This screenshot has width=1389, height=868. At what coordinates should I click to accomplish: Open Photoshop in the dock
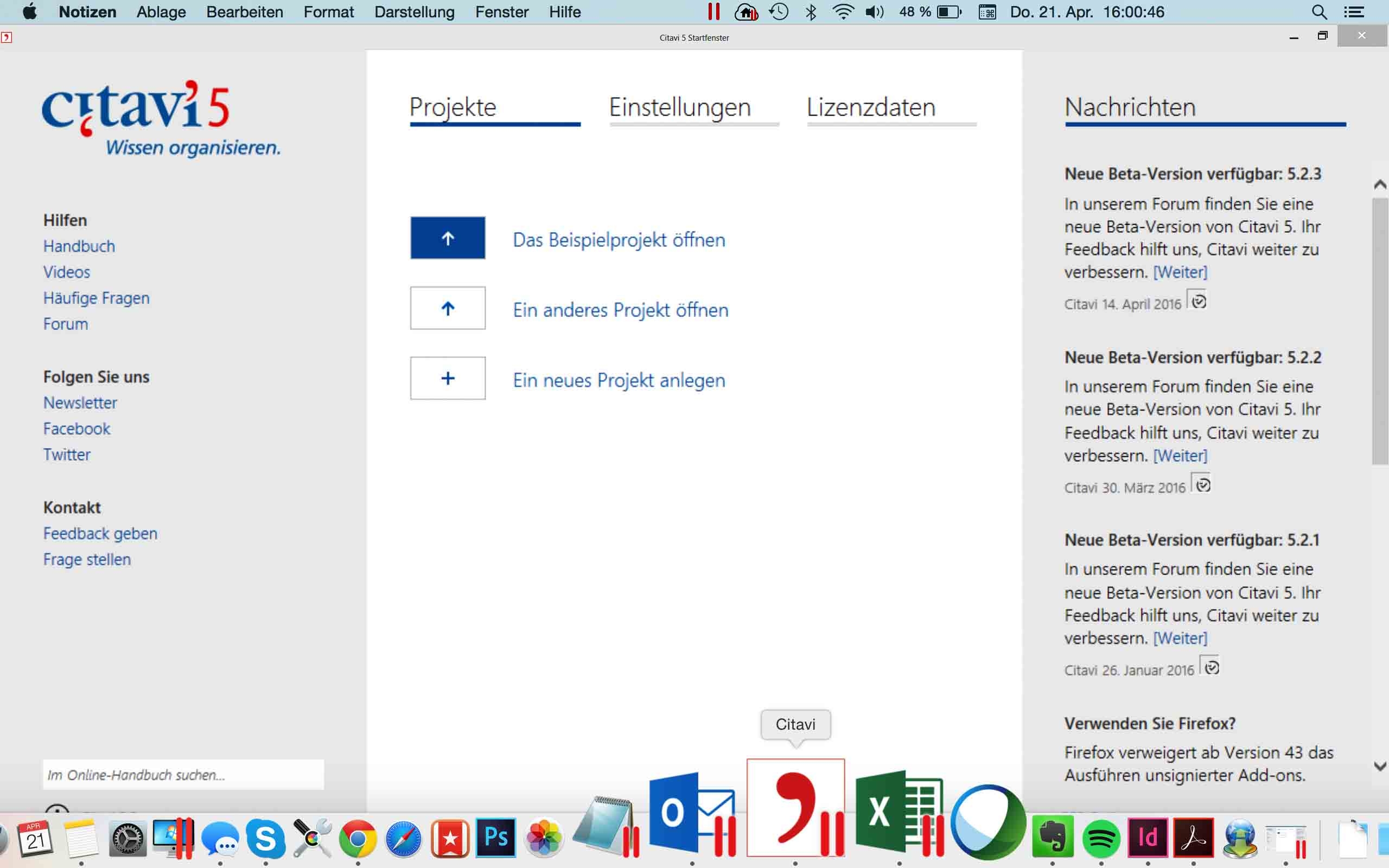pos(496,837)
